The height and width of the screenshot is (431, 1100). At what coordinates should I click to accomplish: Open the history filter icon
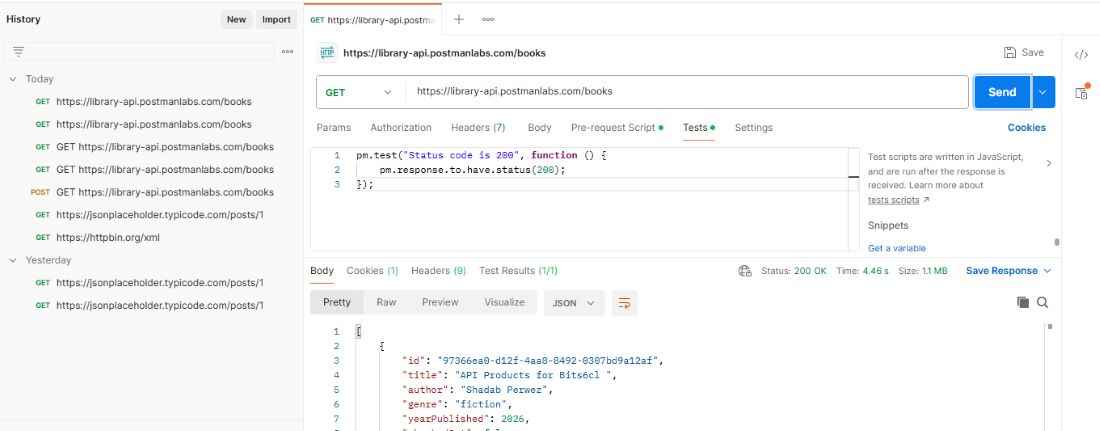pyautogui.click(x=18, y=51)
